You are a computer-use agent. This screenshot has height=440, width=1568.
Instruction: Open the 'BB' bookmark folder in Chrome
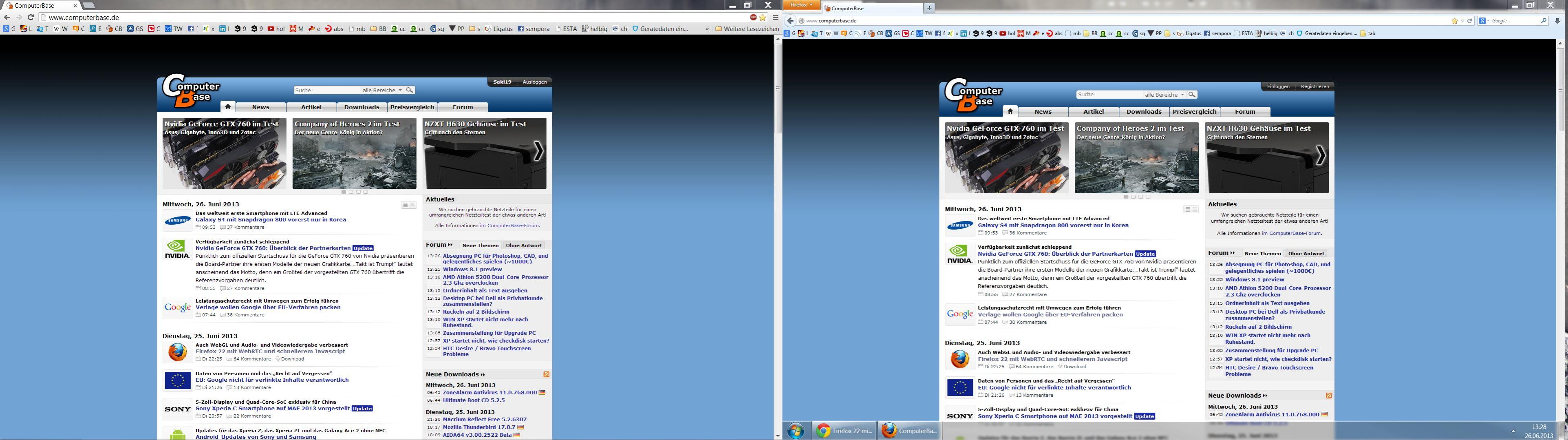(379, 29)
